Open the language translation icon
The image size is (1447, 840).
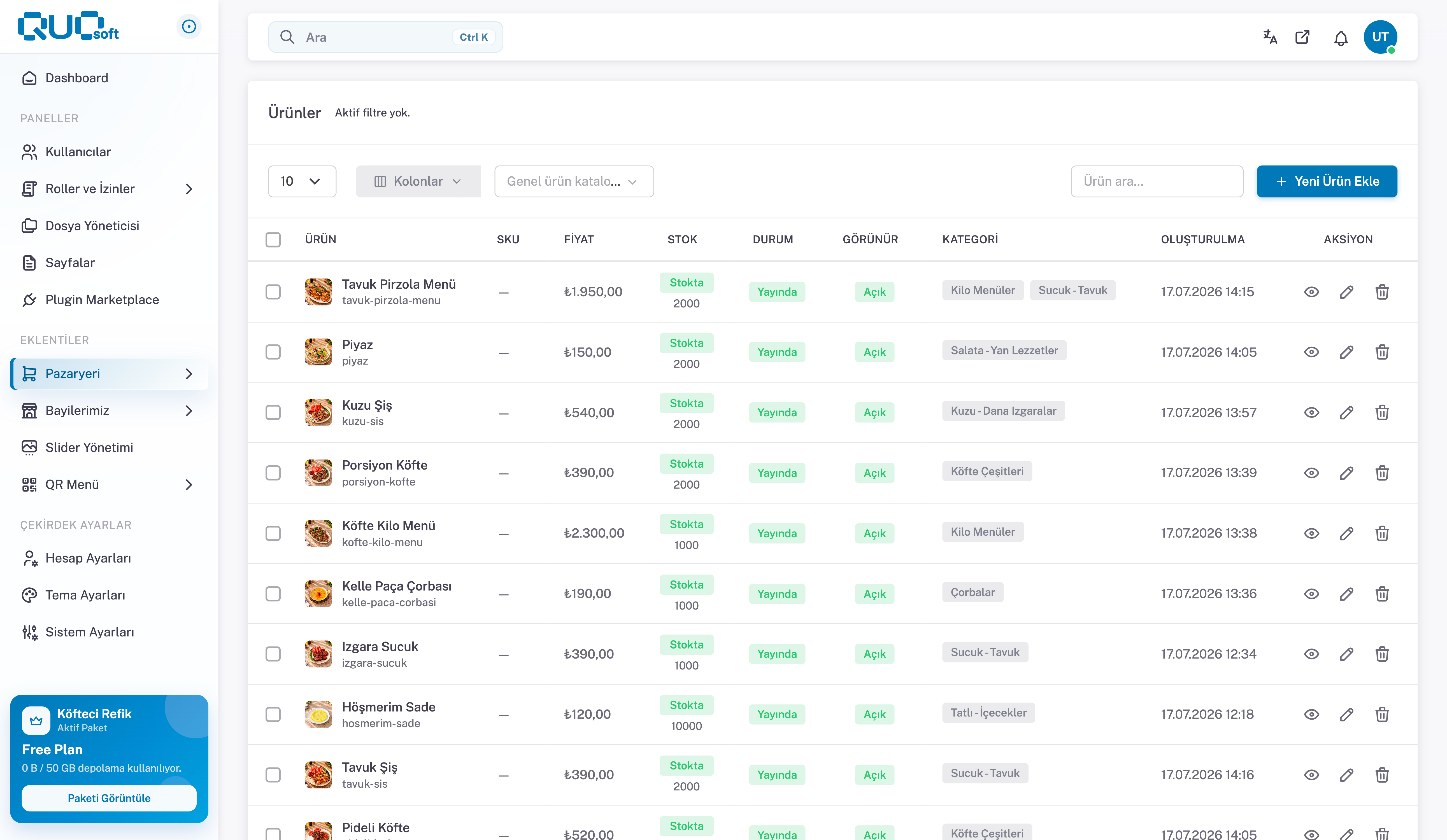pyautogui.click(x=1270, y=37)
